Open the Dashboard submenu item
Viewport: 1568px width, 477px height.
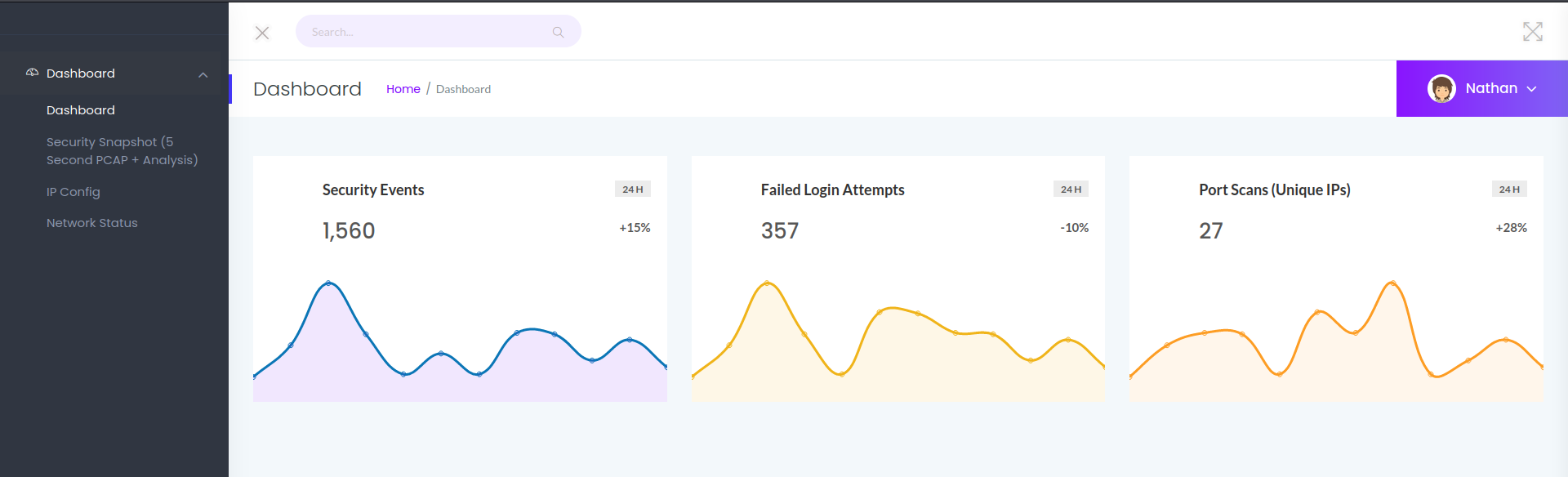(80, 110)
